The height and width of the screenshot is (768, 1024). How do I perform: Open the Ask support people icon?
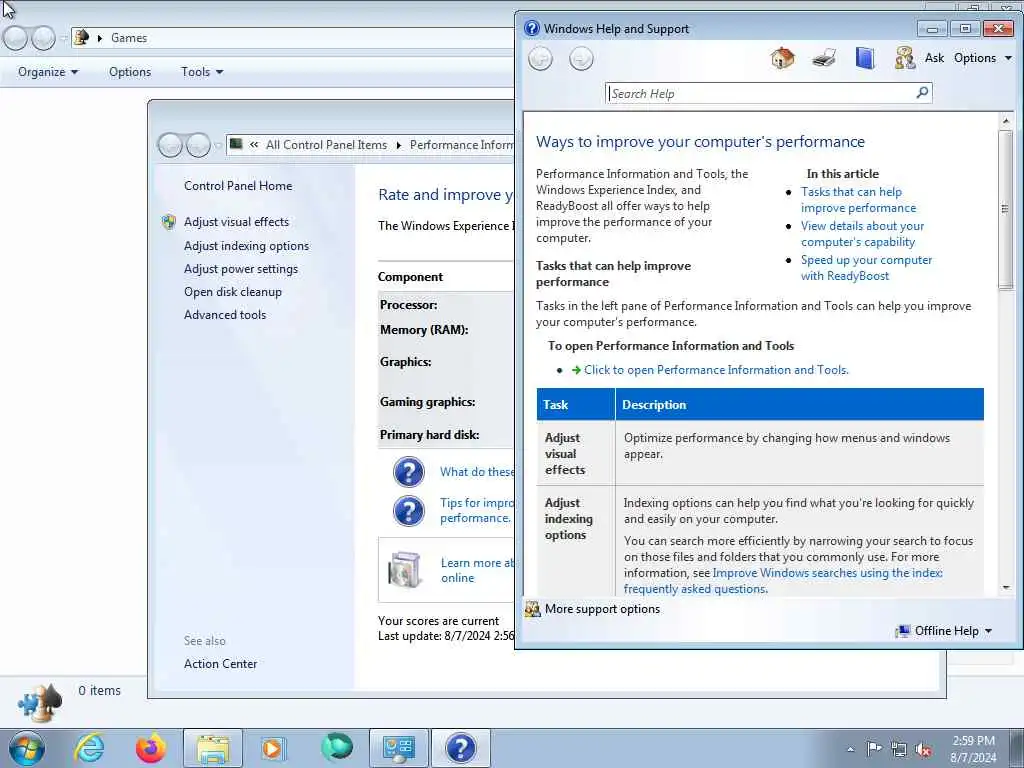[x=905, y=58]
